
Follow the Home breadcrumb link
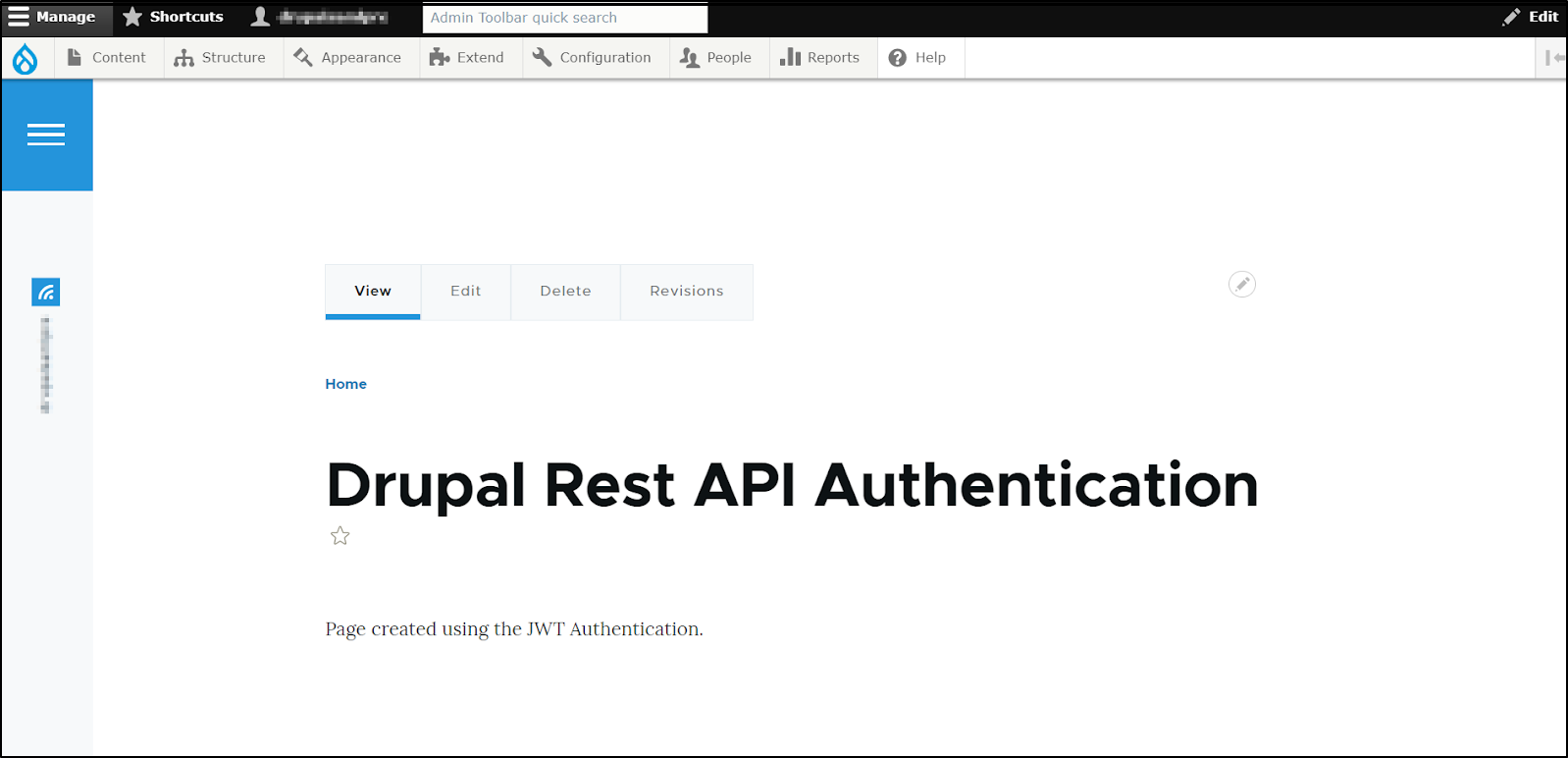345,384
